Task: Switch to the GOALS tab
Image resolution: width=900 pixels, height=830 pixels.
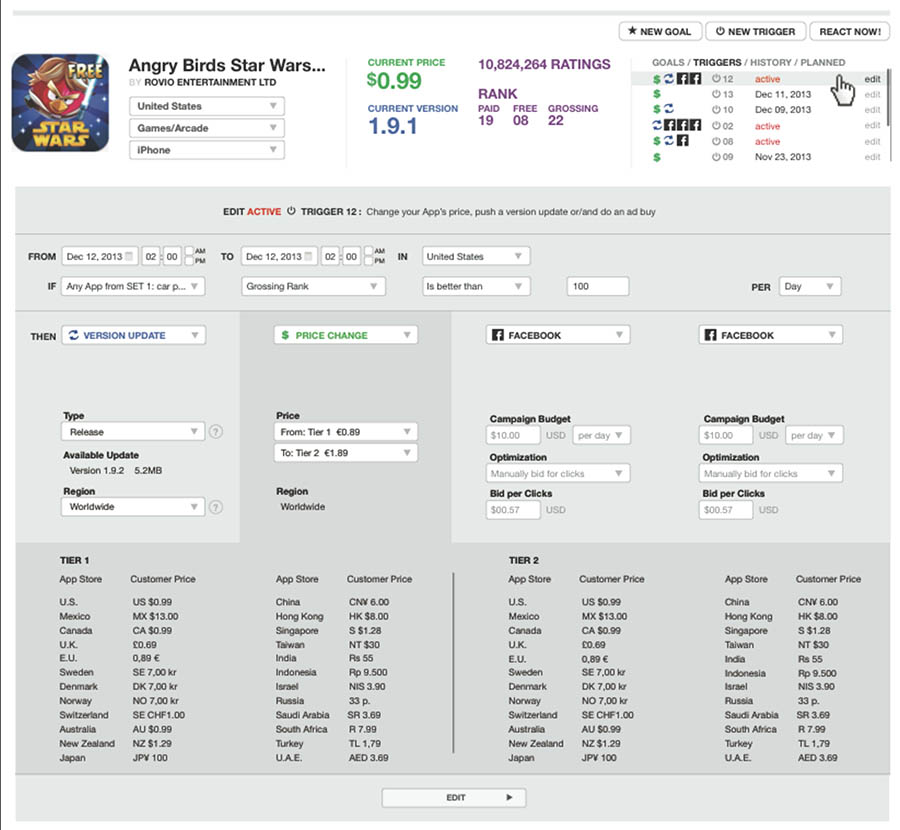Action: click(668, 62)
